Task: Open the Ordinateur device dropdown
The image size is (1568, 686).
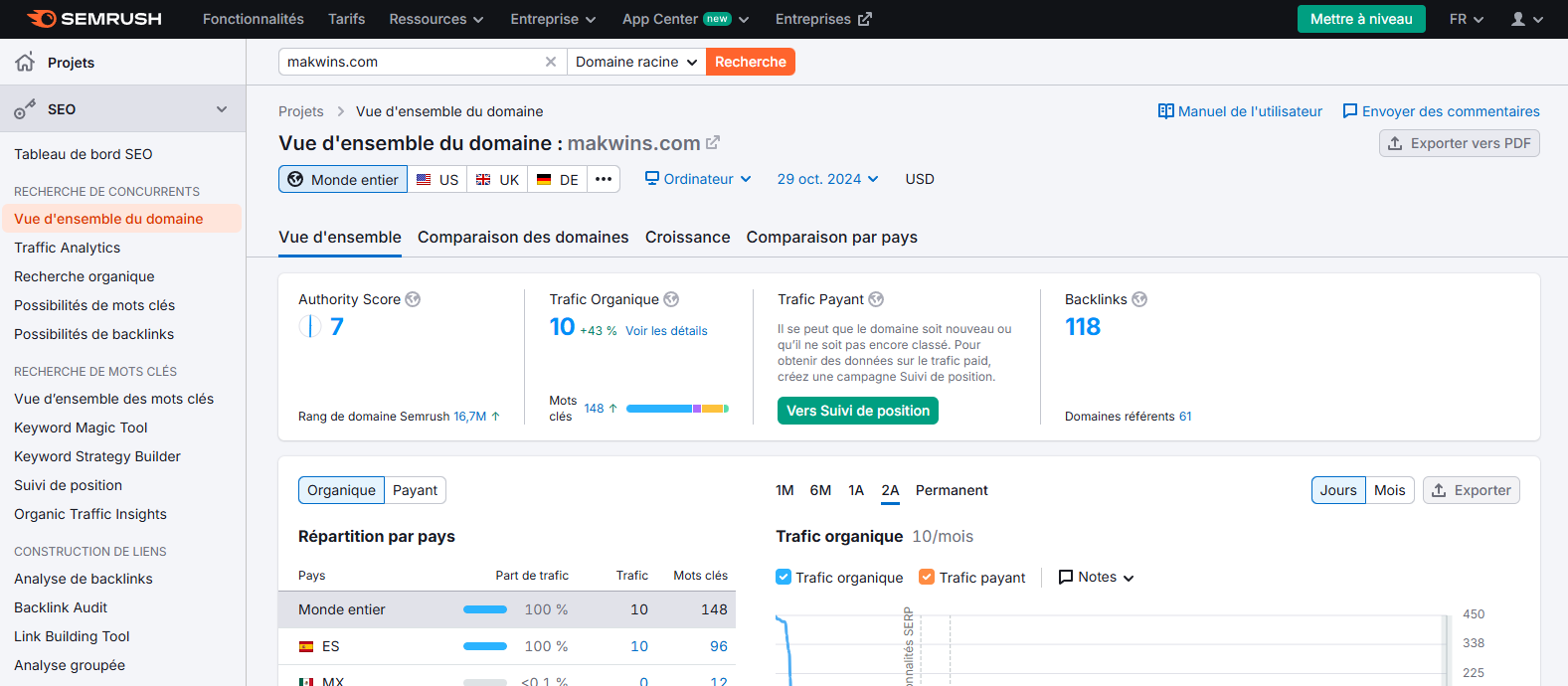Action: tap(698, 179)
